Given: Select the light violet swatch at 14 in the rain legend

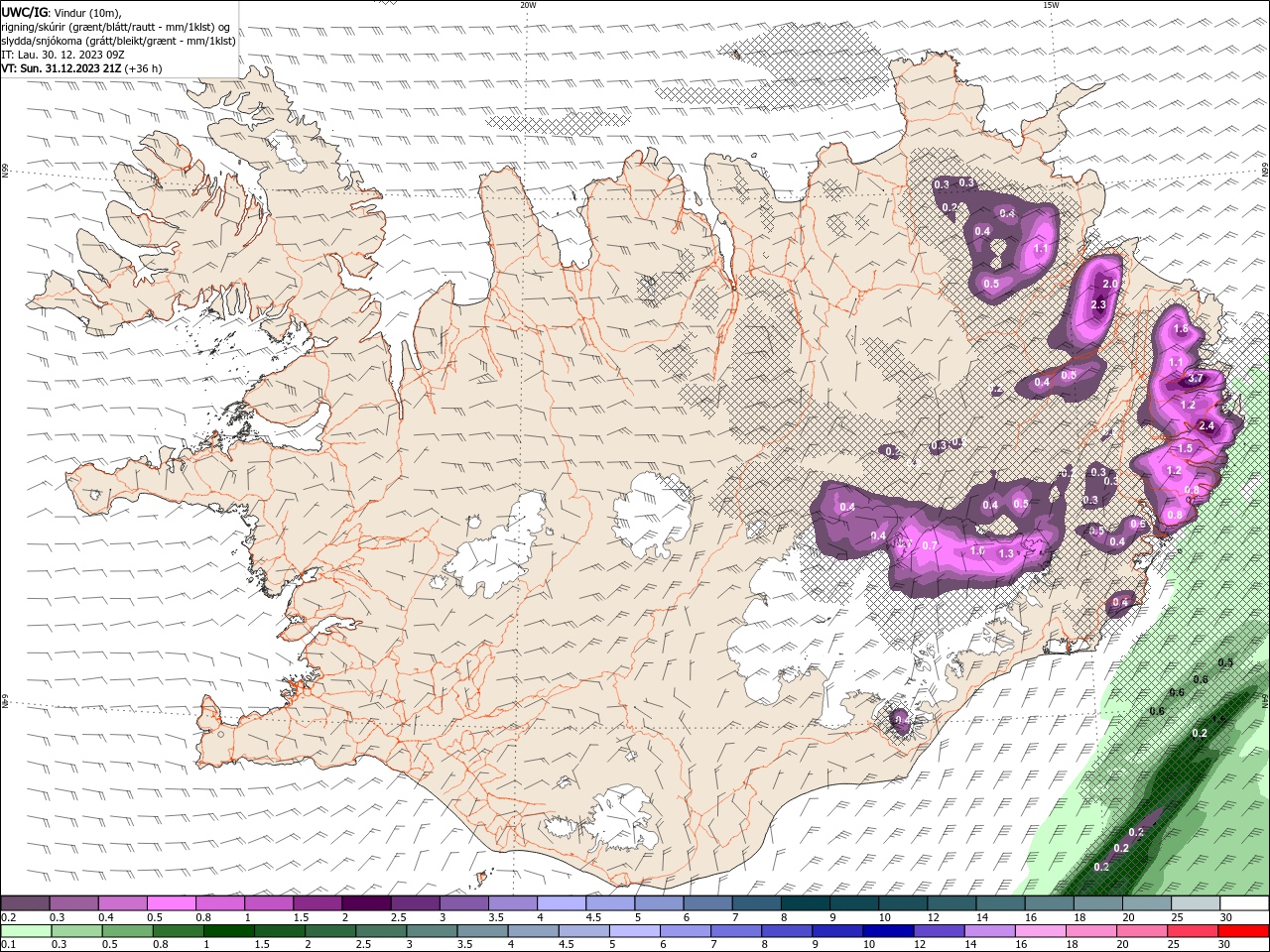Looking at the screenshot, I should click(988, 931).
